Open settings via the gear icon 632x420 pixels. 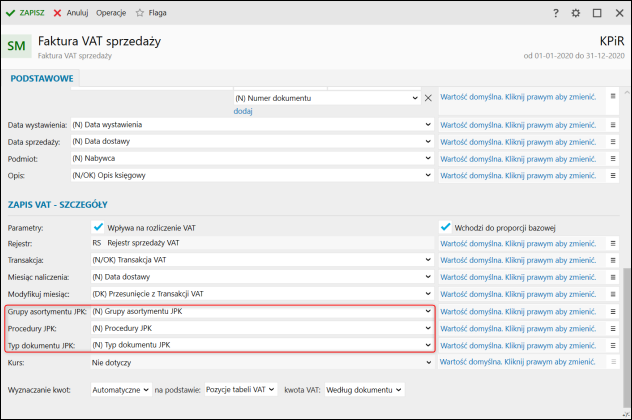click(x=575, y=14)
